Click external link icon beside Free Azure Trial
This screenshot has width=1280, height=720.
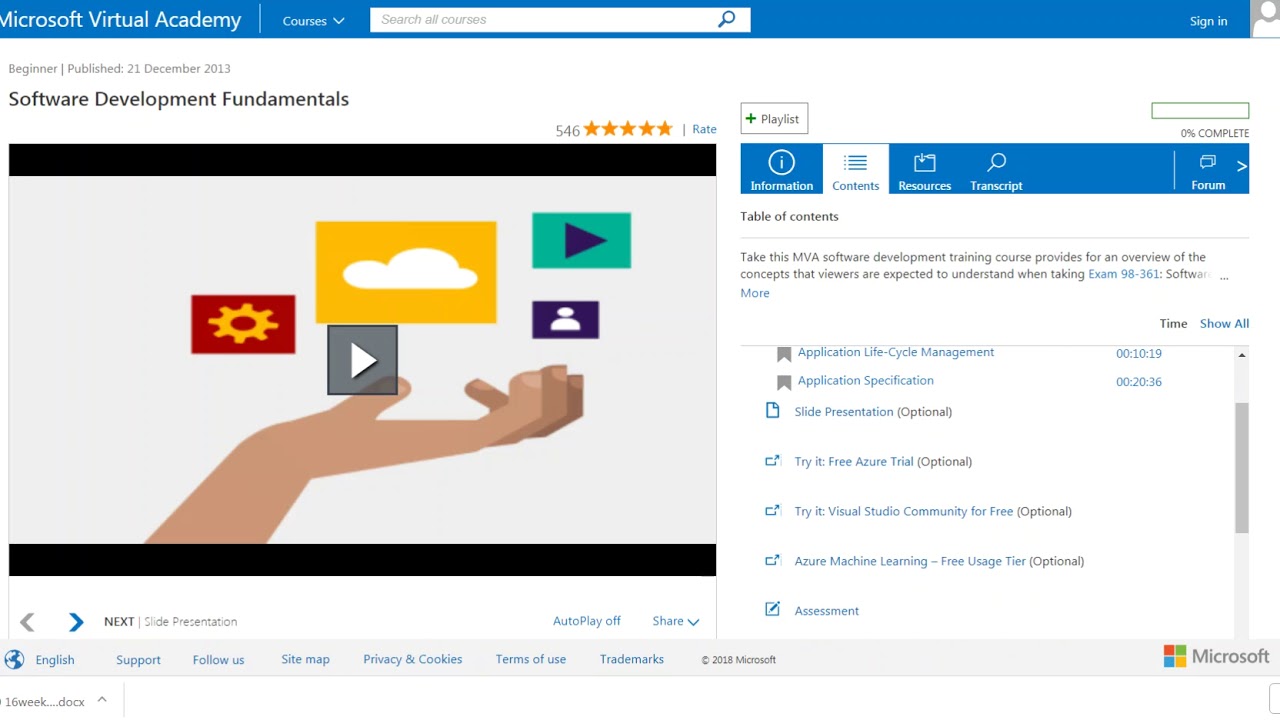(772, 461)
